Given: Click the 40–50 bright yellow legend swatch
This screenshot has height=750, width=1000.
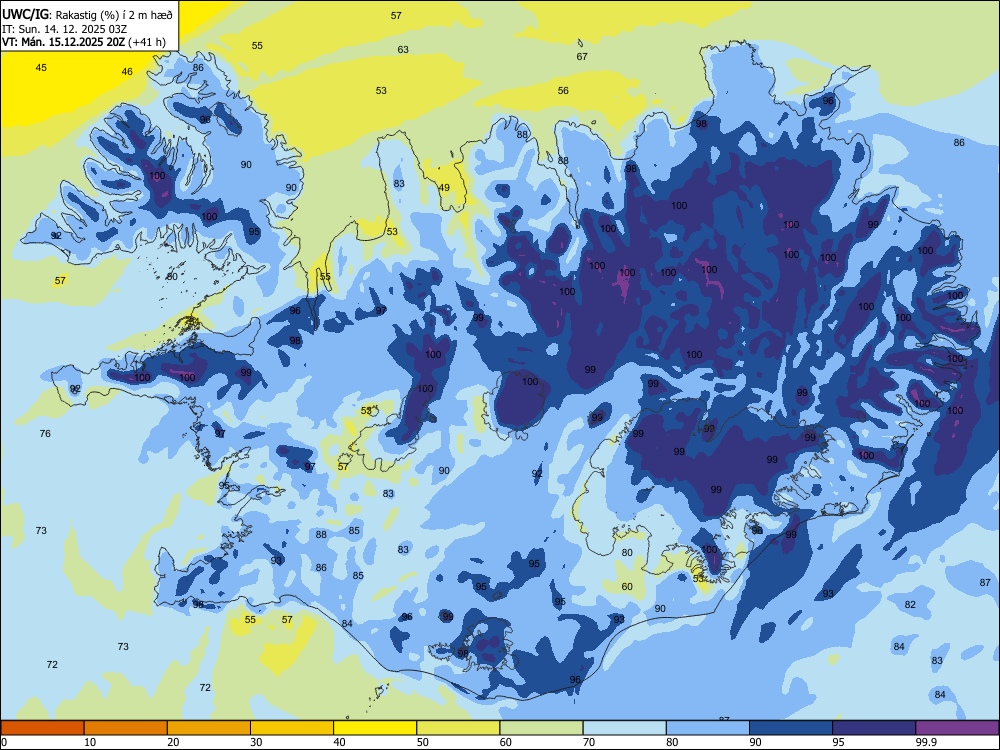Looking at the screenshot, I should 375,728.
